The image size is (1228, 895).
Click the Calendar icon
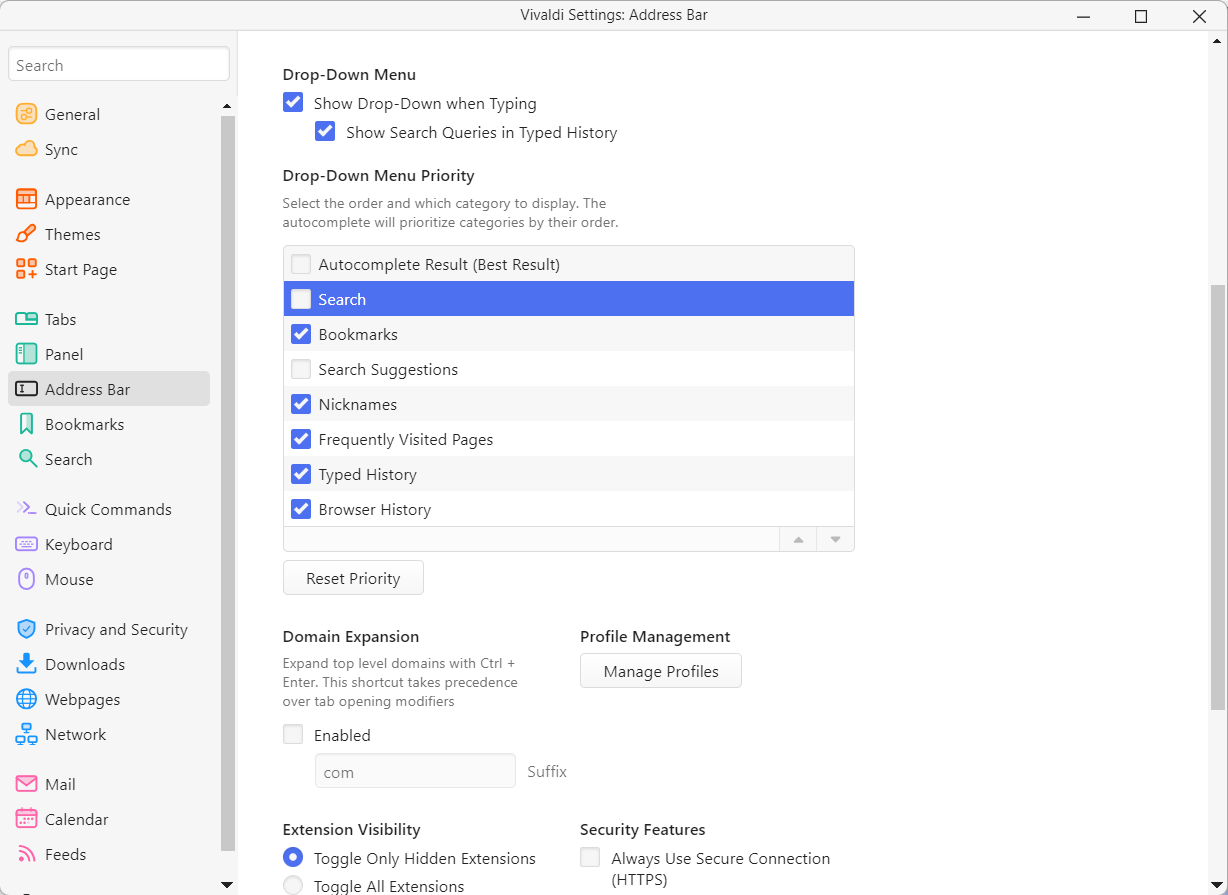coord(27,819)
